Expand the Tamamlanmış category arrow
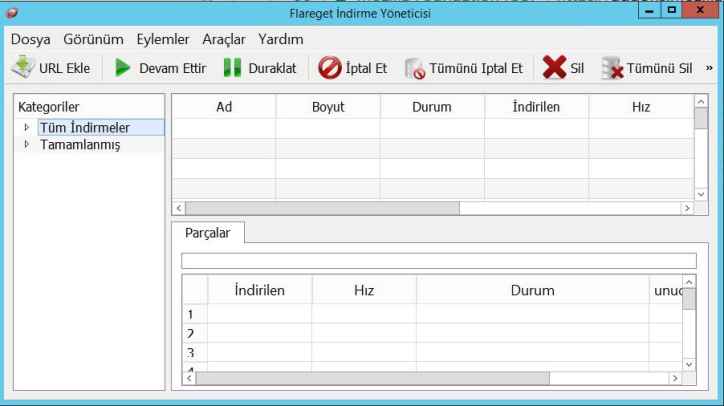The image size is (724, 406). click(27, 145)
